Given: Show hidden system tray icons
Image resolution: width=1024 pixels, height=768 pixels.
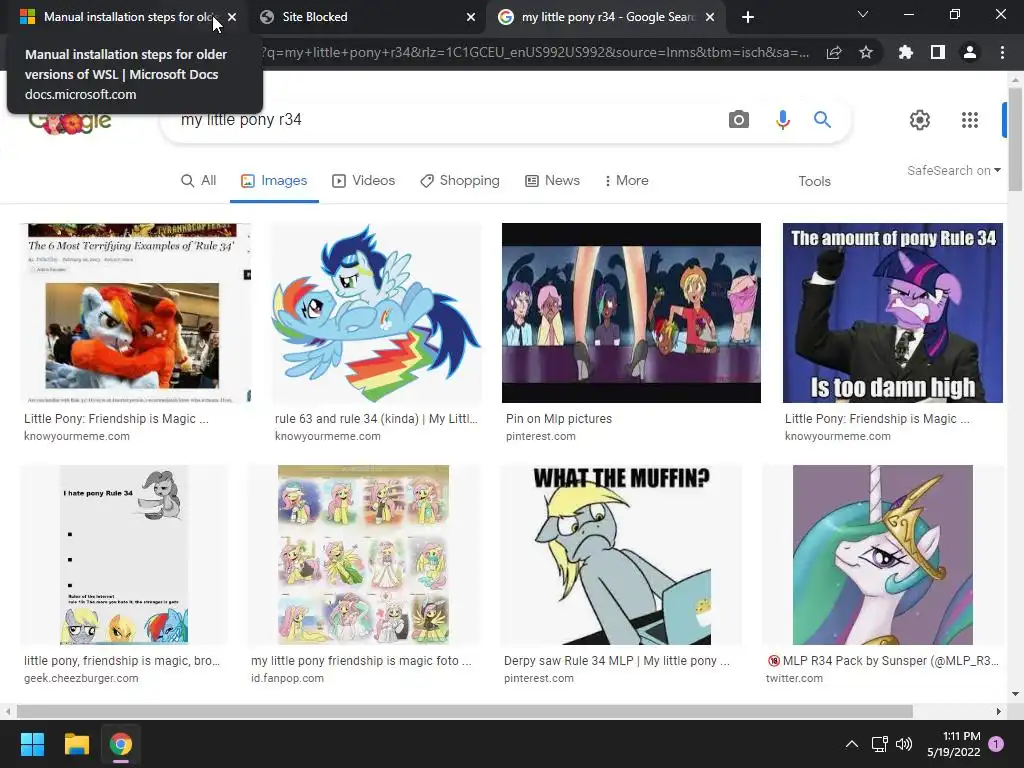Looking at the screenshot, I should 852,744.
